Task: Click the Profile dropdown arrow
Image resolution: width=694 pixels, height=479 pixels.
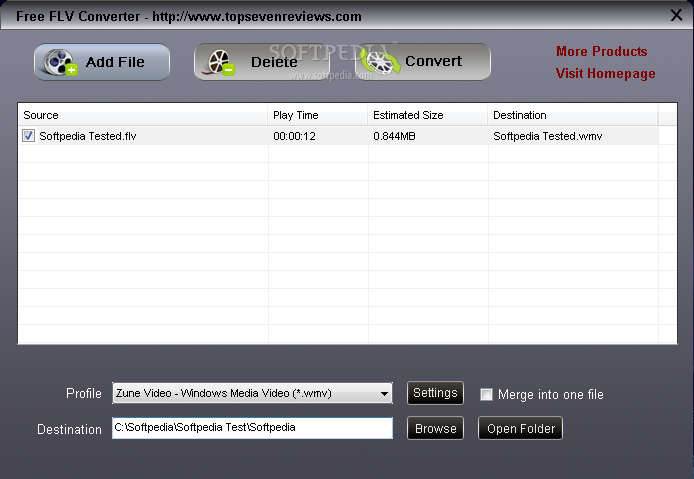Action: pos(384,394)
